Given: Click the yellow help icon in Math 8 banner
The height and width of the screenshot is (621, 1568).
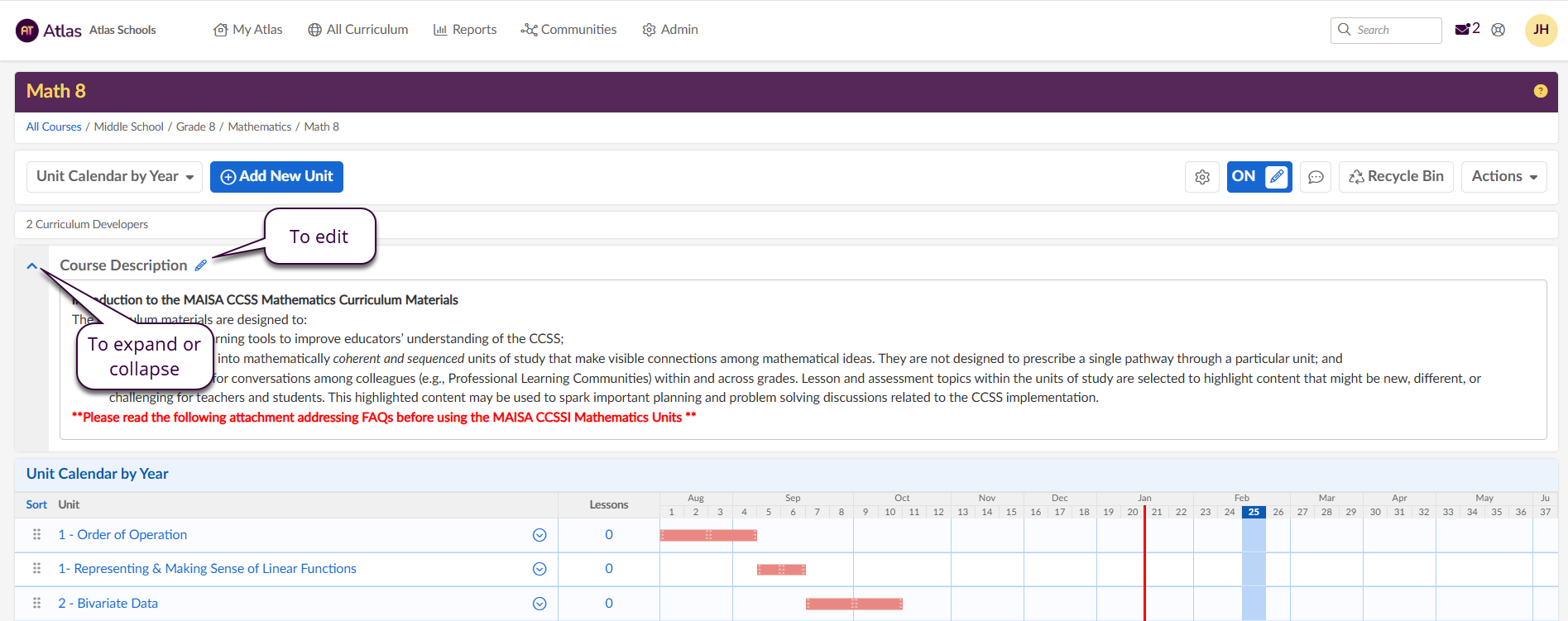Looking at the screenshot, I should [x=1540, y=91].
